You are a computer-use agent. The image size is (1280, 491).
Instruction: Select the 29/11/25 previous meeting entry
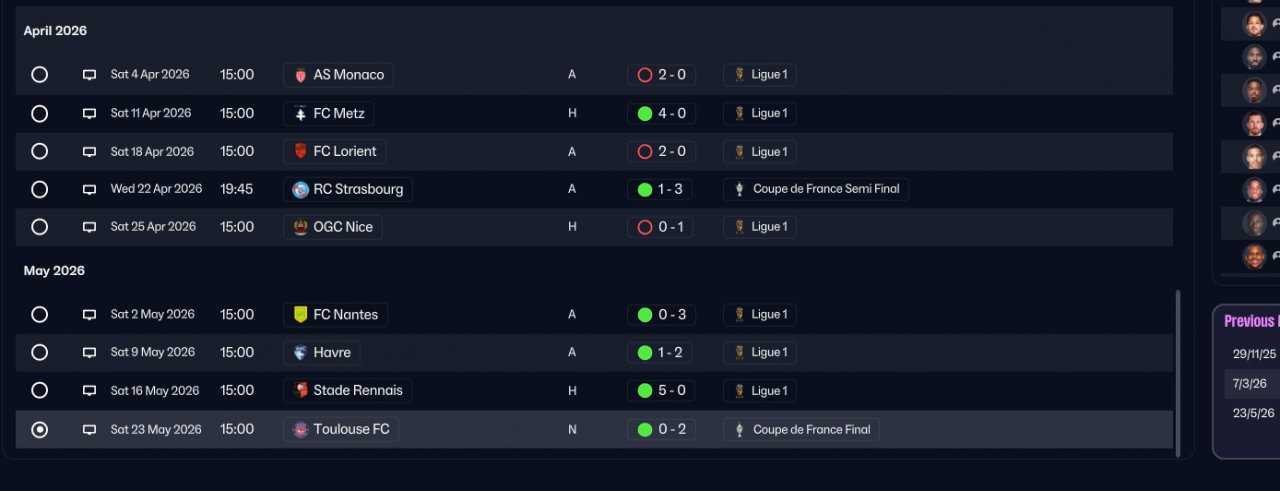pos(1254,353)
